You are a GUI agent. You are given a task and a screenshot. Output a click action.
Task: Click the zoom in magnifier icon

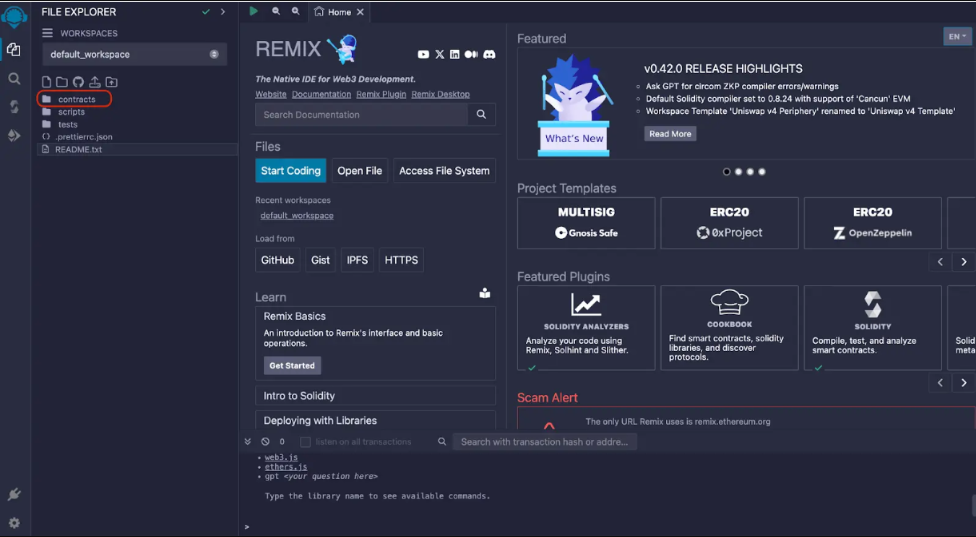296,11
